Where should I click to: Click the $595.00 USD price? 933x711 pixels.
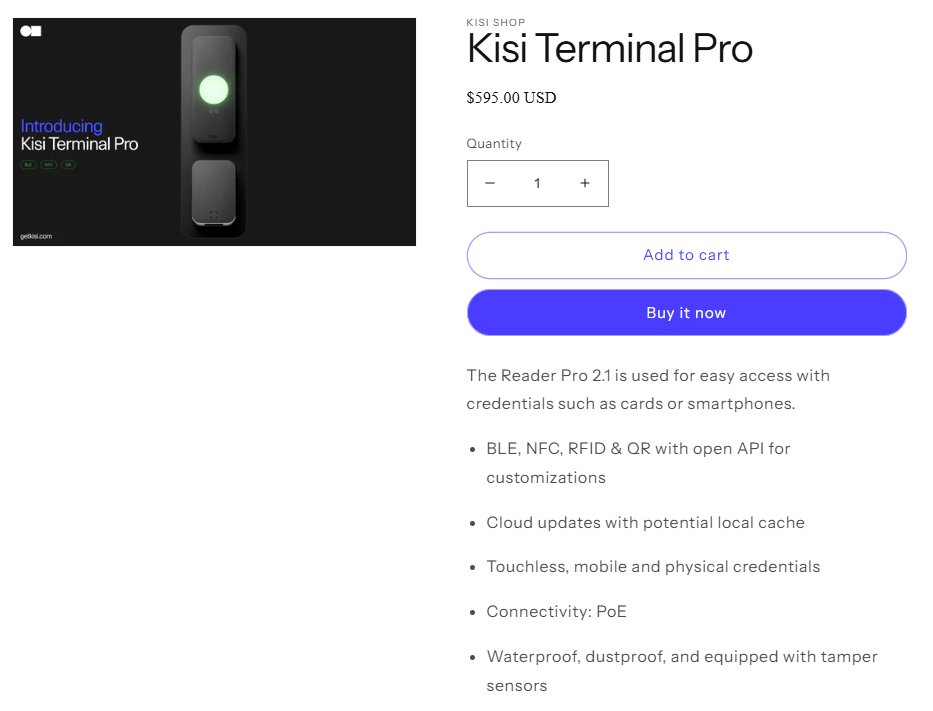(511, 98)
